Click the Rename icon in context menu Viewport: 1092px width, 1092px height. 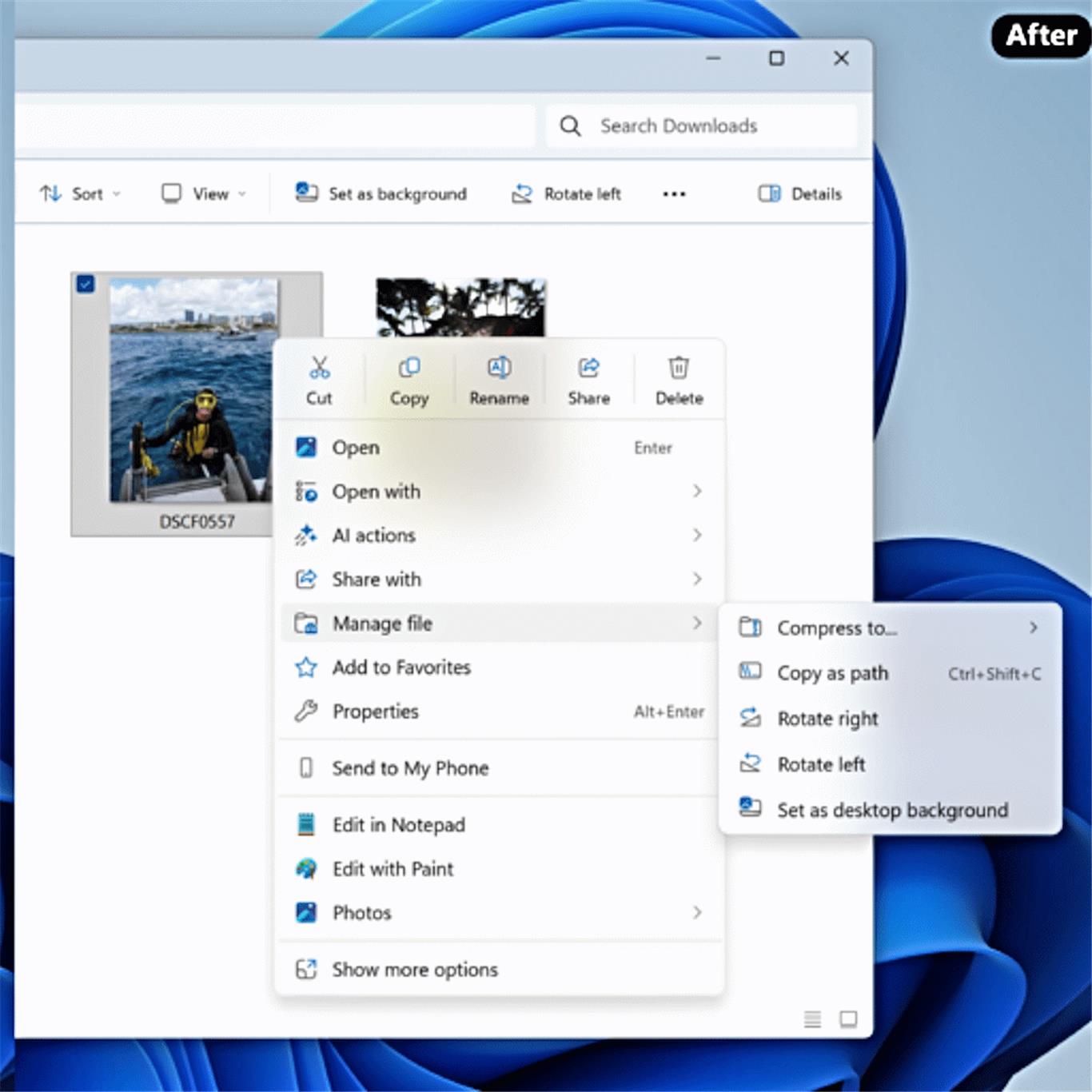pyautogui.click(x=499, y=369)
